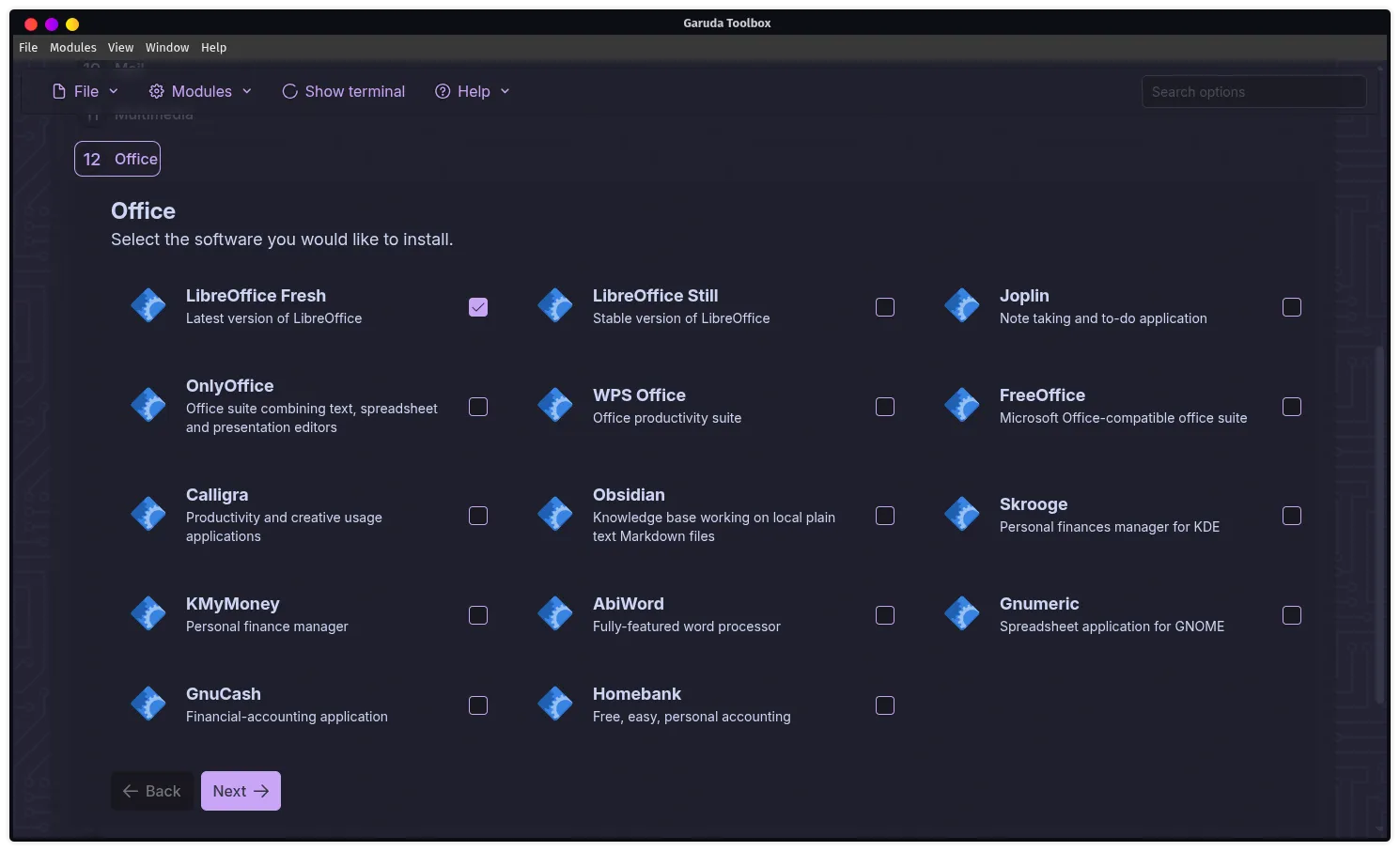1400x851 pixels.
Task: Click the 'Stable version of LibreOffice' text
Action: 681,318
